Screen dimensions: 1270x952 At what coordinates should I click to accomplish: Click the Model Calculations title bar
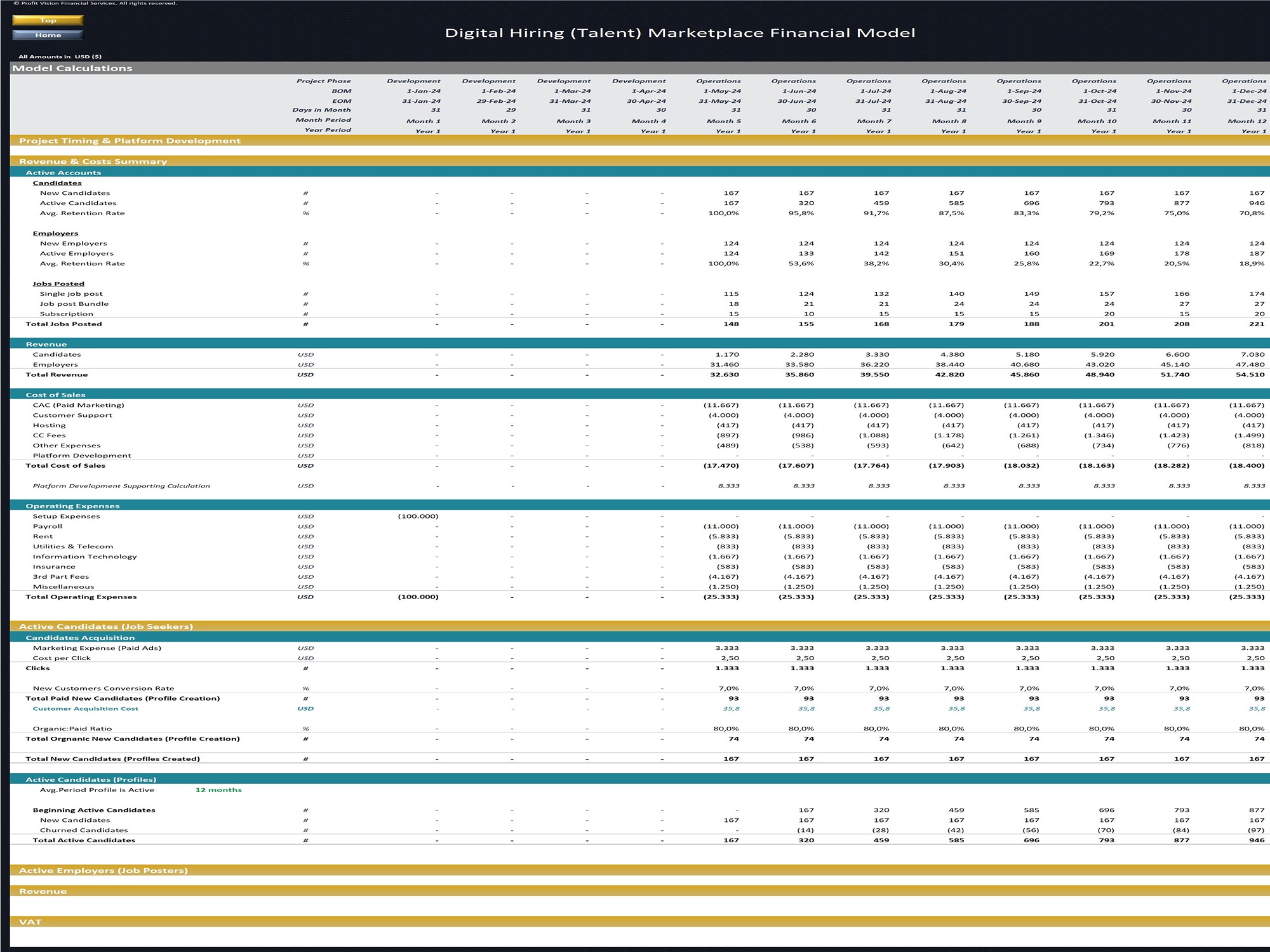(x=640, y=68)
